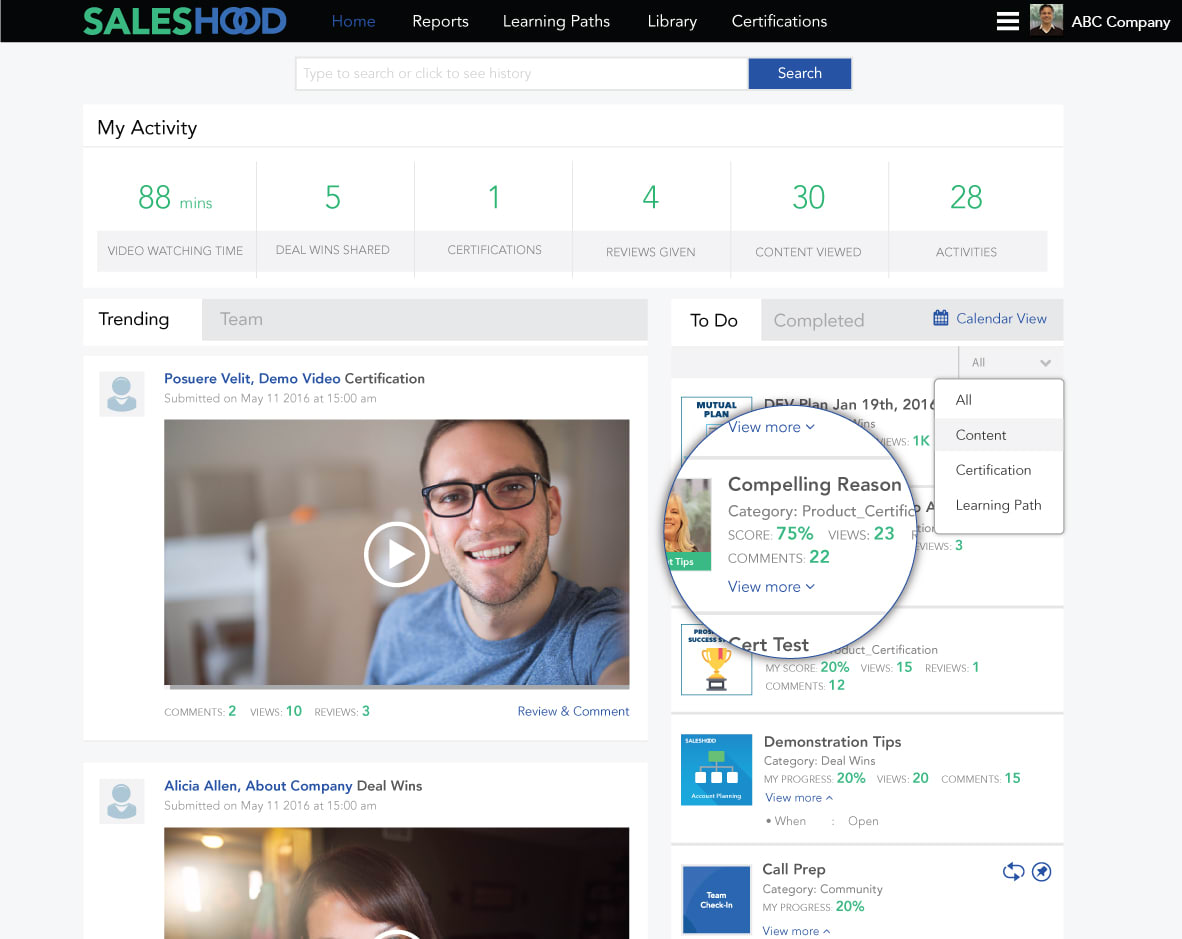Open the Call Prep Team Check-In thumbnail
The image size is (1182, 939).
716,900
